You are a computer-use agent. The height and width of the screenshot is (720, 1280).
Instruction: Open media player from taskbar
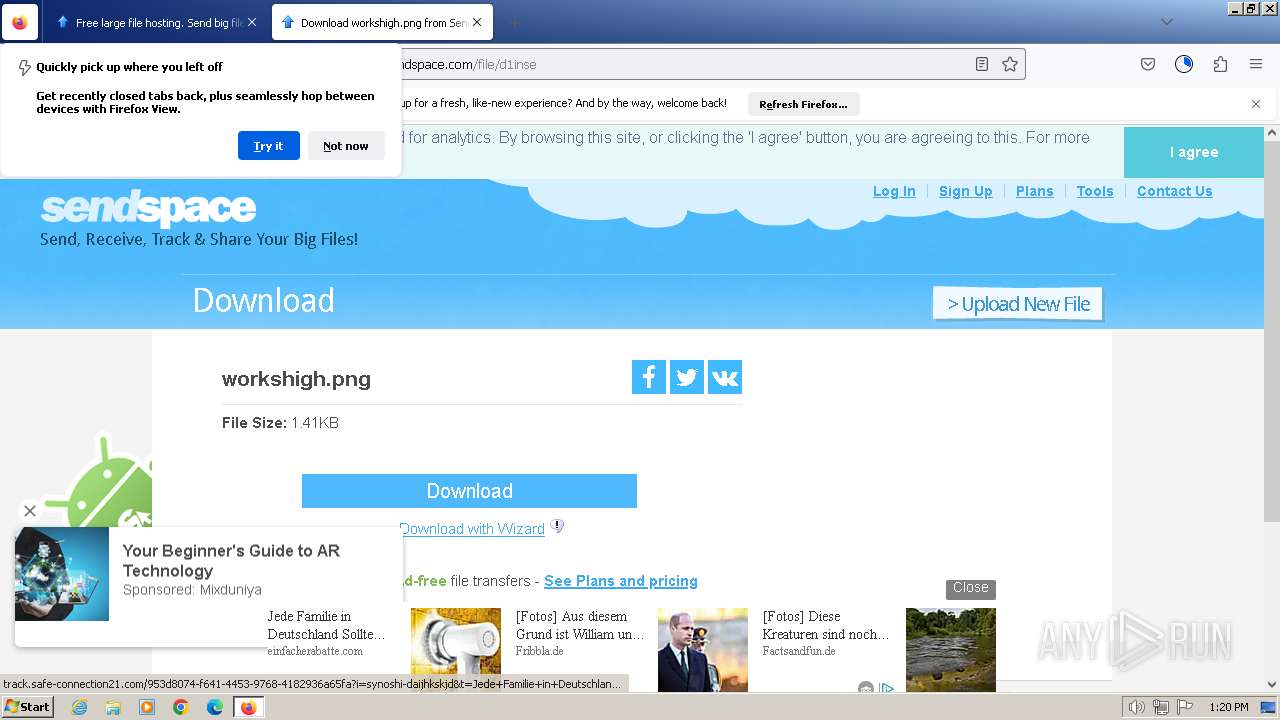point(147,707)
